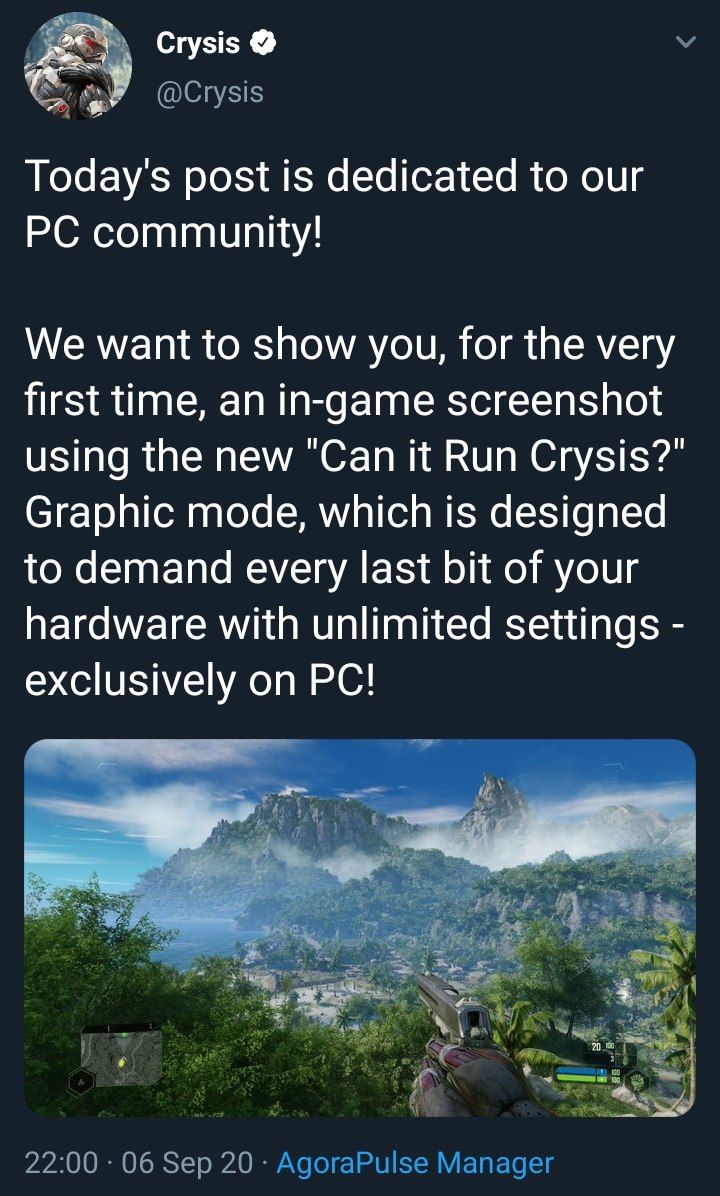The image size is (720, 1196).
Task: Click the blue energy bar in the HUD
Action: (582, 1071)
